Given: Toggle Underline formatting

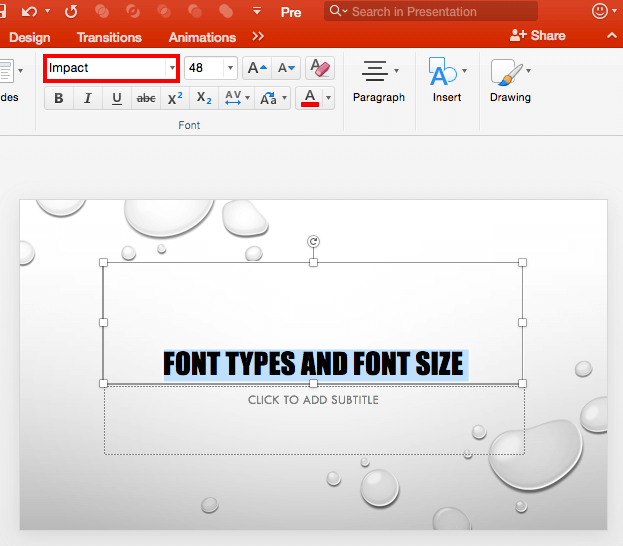Looking at the screenshot, I should (117, 98).
